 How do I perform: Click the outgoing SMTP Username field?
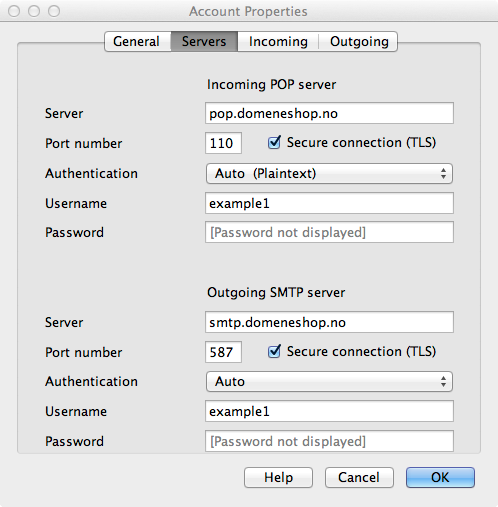(329, 411)
